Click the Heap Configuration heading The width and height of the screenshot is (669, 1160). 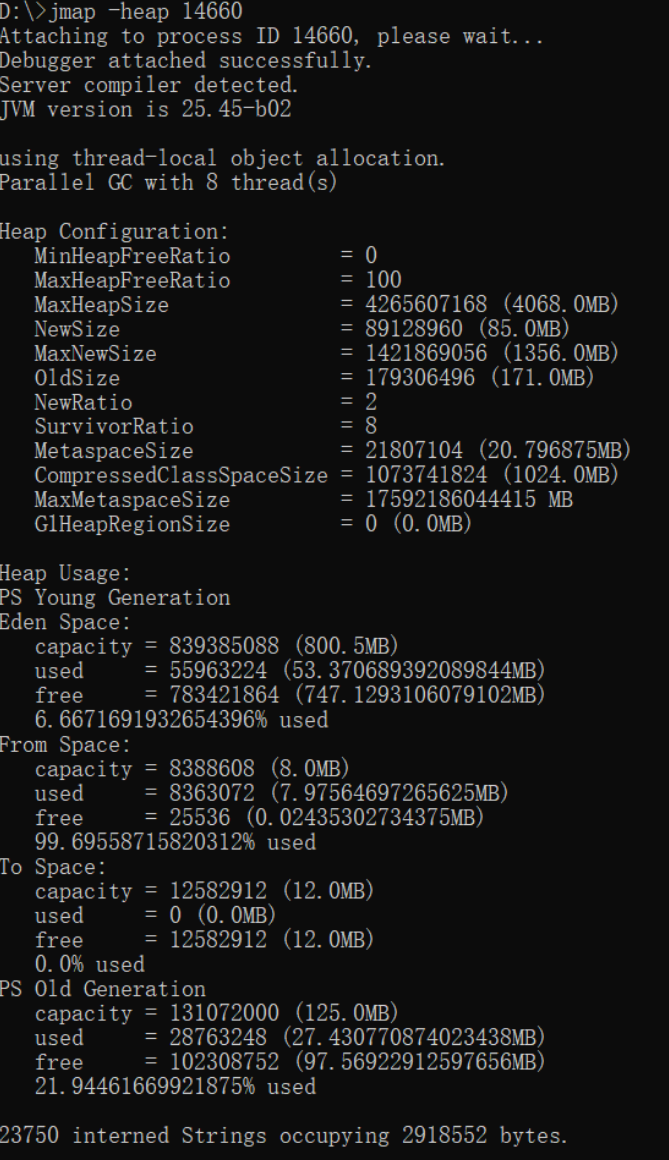click(x=115, y=232)
